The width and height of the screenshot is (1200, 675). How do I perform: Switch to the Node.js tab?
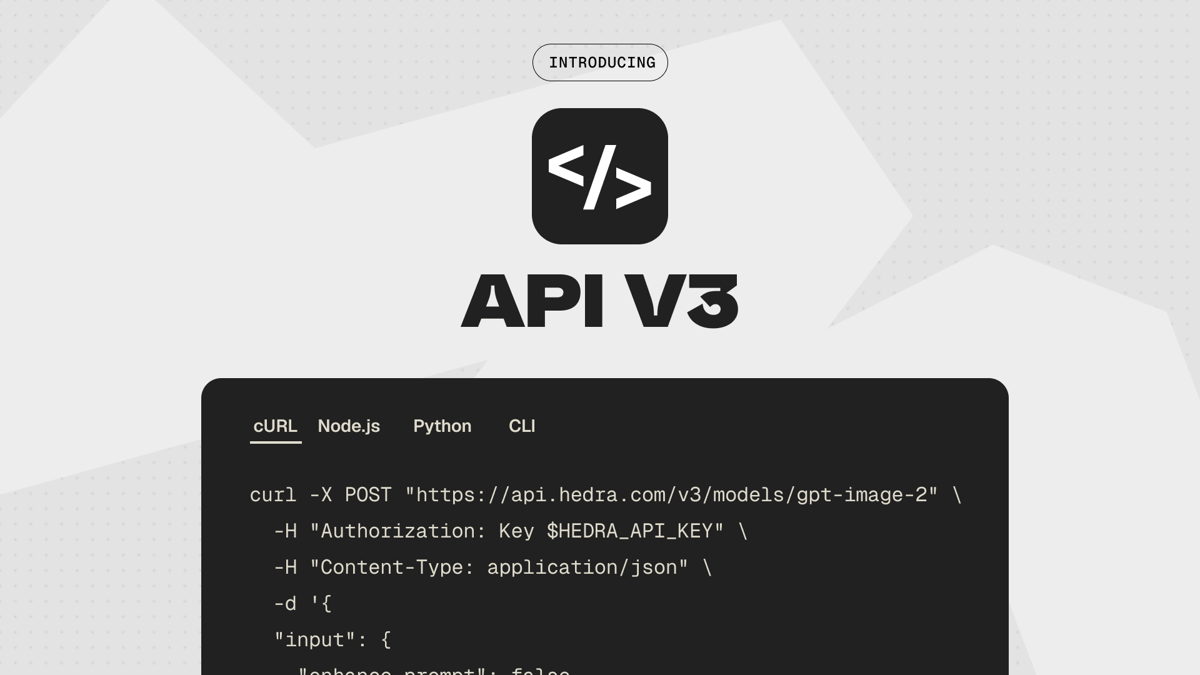pos(349,426)
